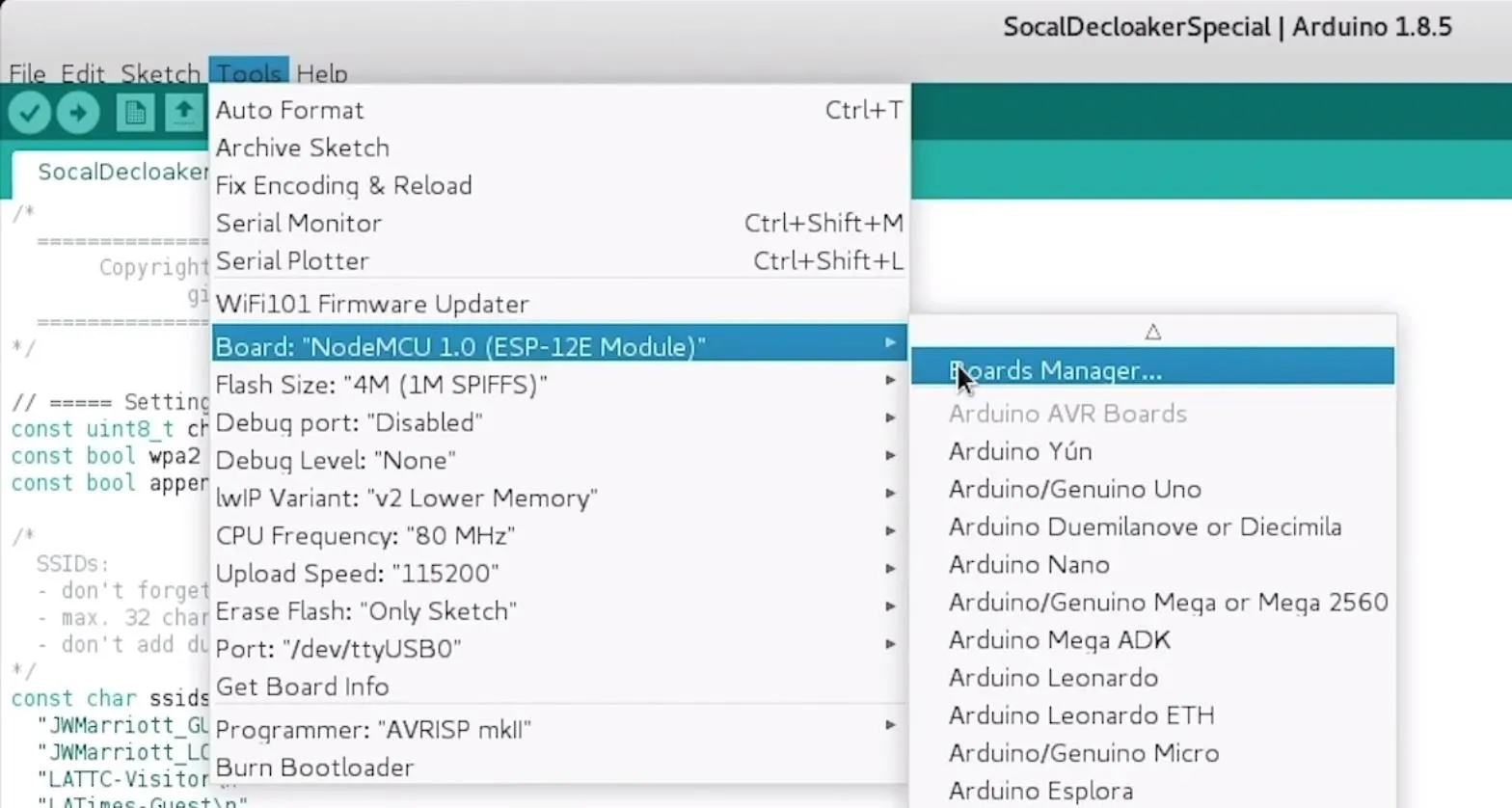The width and height of the screenshot is (1512, 808).
Task: Close the open Tools menu
Action: 249,72
